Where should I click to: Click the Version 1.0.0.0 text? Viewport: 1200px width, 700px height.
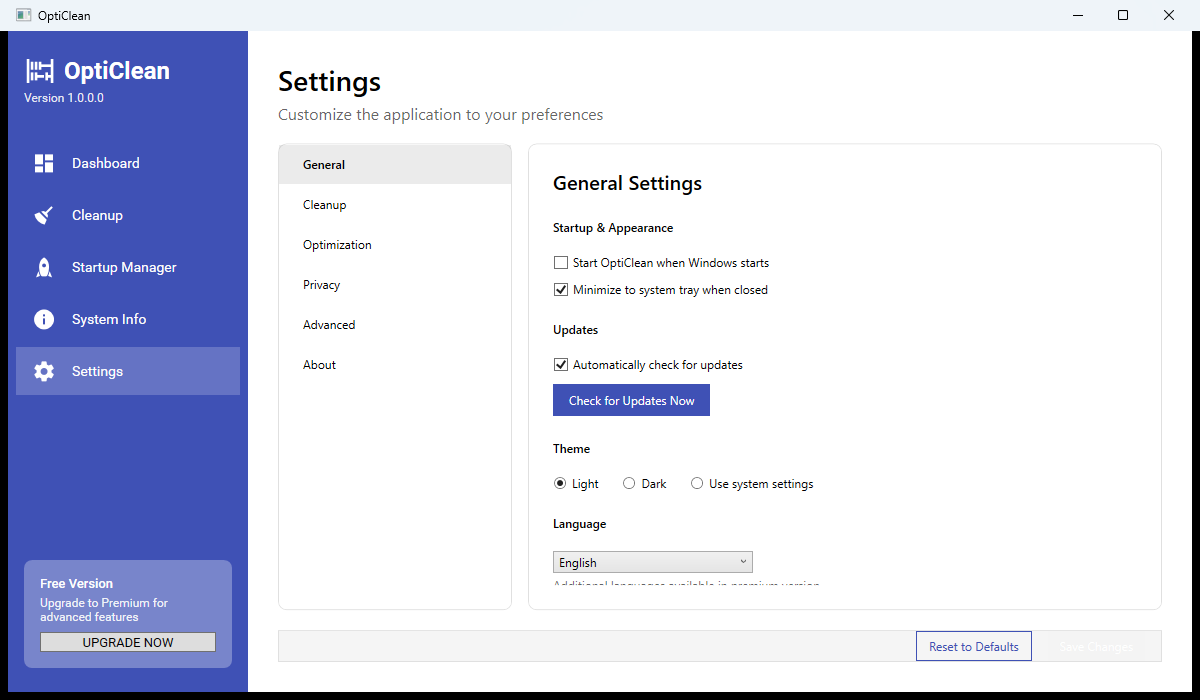pyautogui.click(x=64, y=98)
